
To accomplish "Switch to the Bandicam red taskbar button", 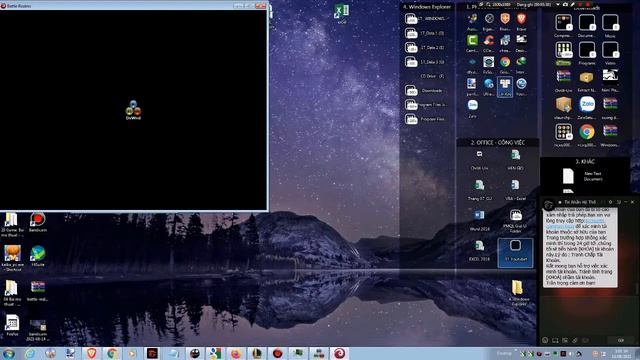I will coord(278,353).
